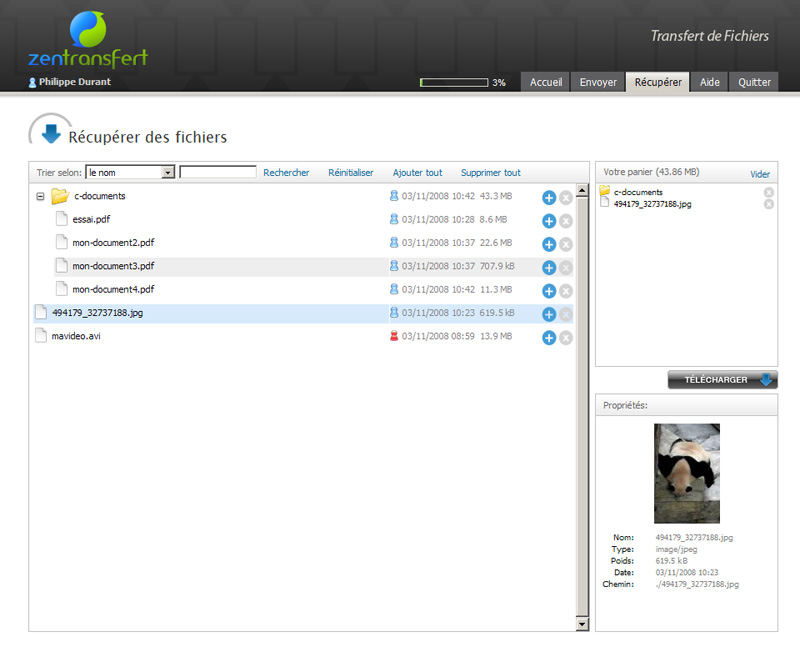Open the Accueil tab
Image resolution: width=800 pixels, height=667 pixels.
[x=546, y=82]
